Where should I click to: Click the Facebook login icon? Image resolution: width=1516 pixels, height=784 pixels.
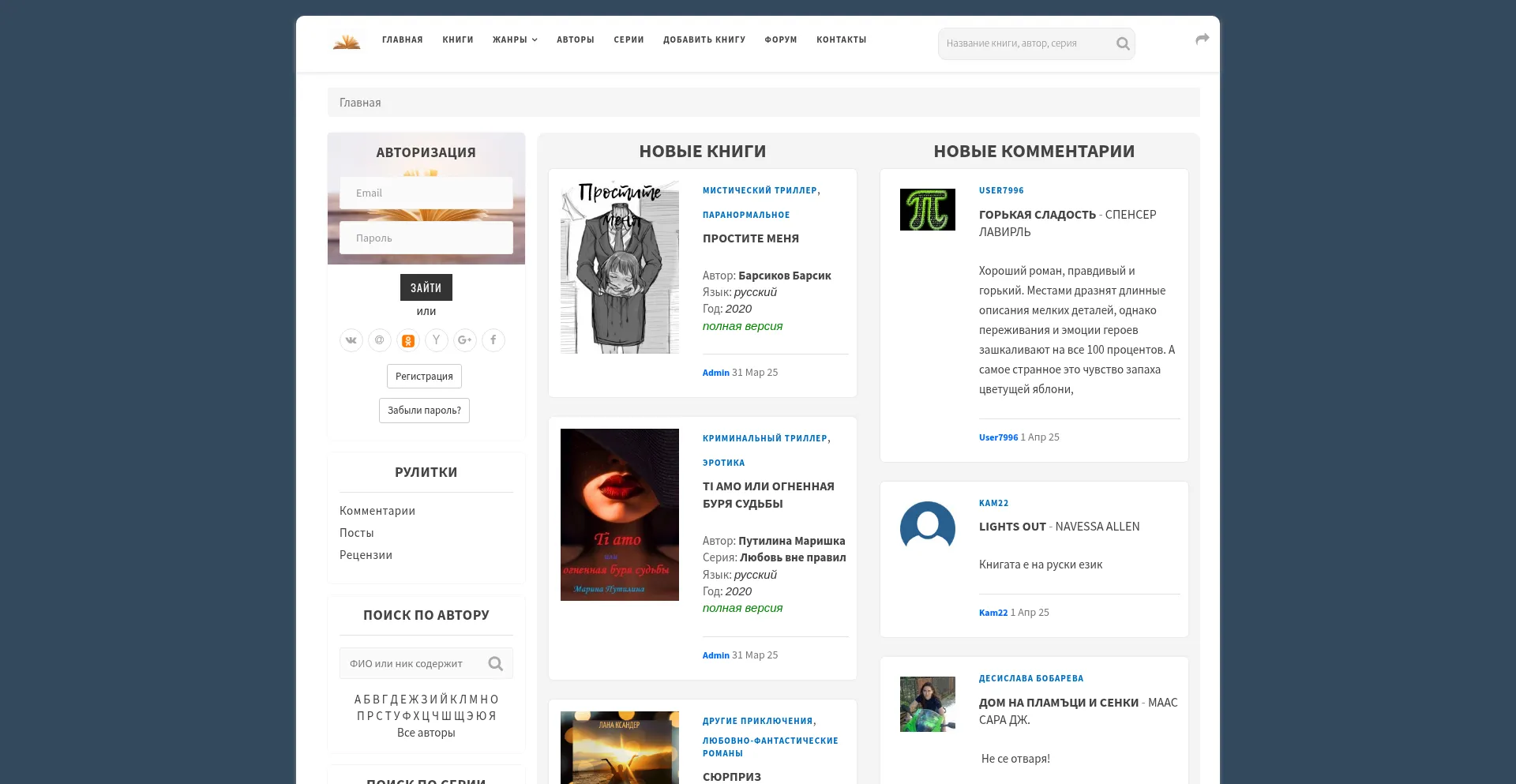pyautogui.click(x=493, y=340)
